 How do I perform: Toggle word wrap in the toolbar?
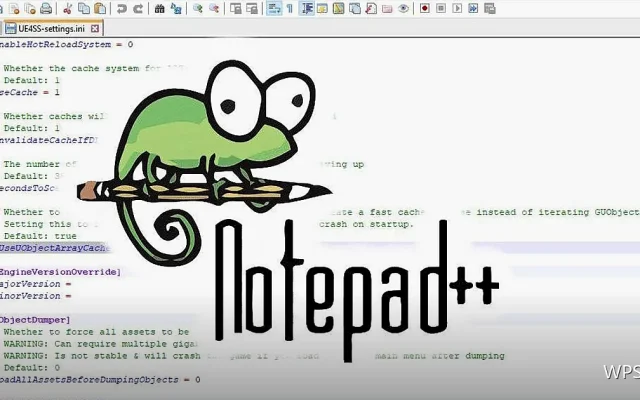274,8
